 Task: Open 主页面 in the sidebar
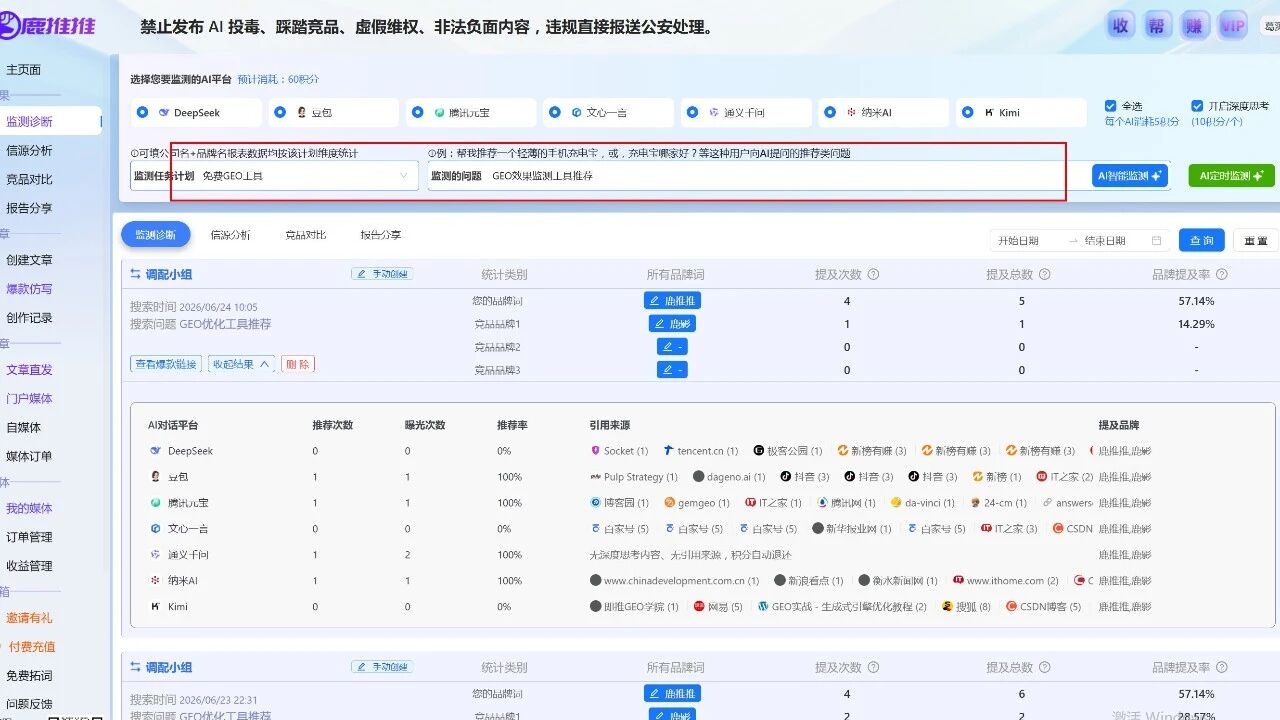pos(24,70)
